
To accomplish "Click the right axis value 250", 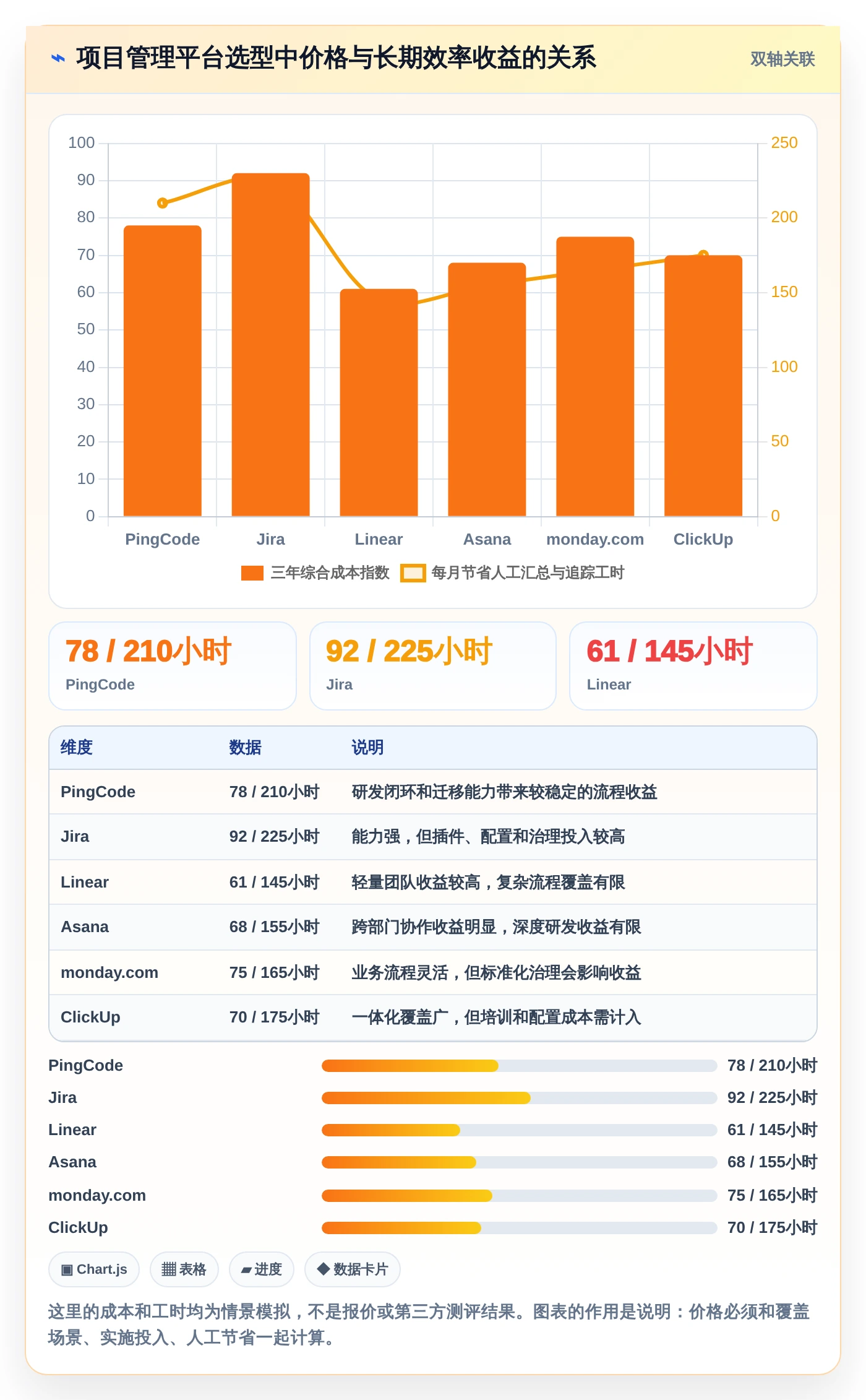I will (784, 143).
